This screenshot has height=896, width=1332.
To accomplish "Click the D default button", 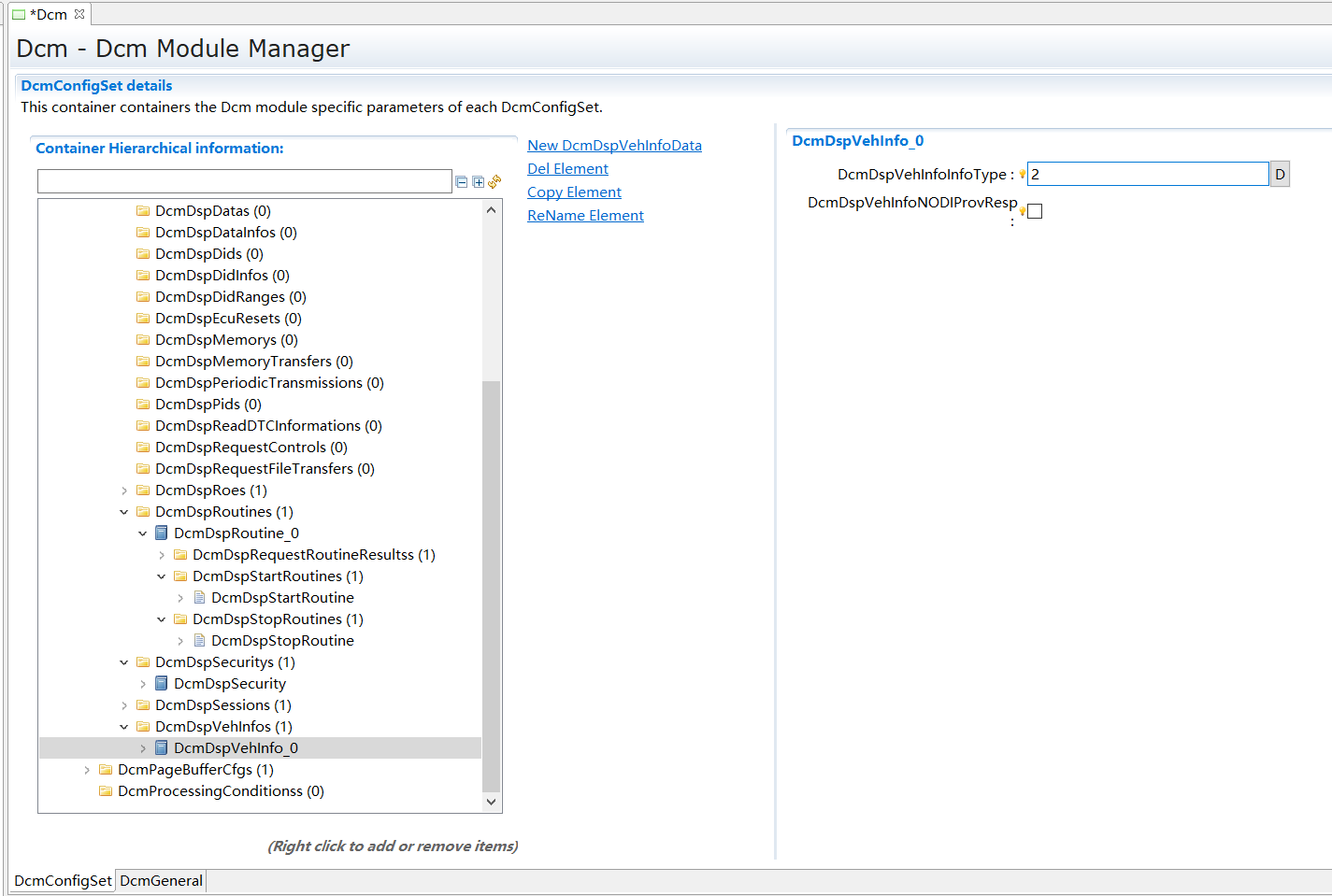I will [x=1280, y=175].
